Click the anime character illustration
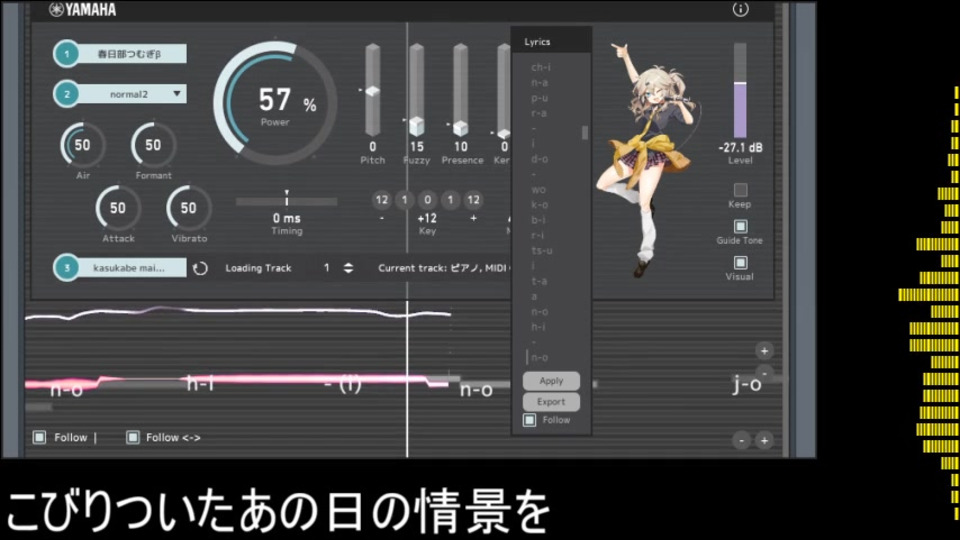960x540 pixels. pos(649,158)
